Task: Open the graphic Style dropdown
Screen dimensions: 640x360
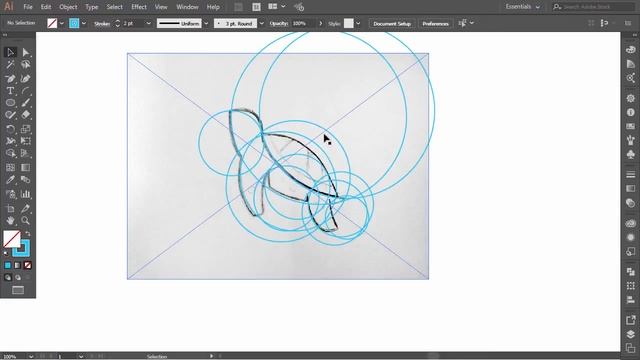Action: point(358,24)
